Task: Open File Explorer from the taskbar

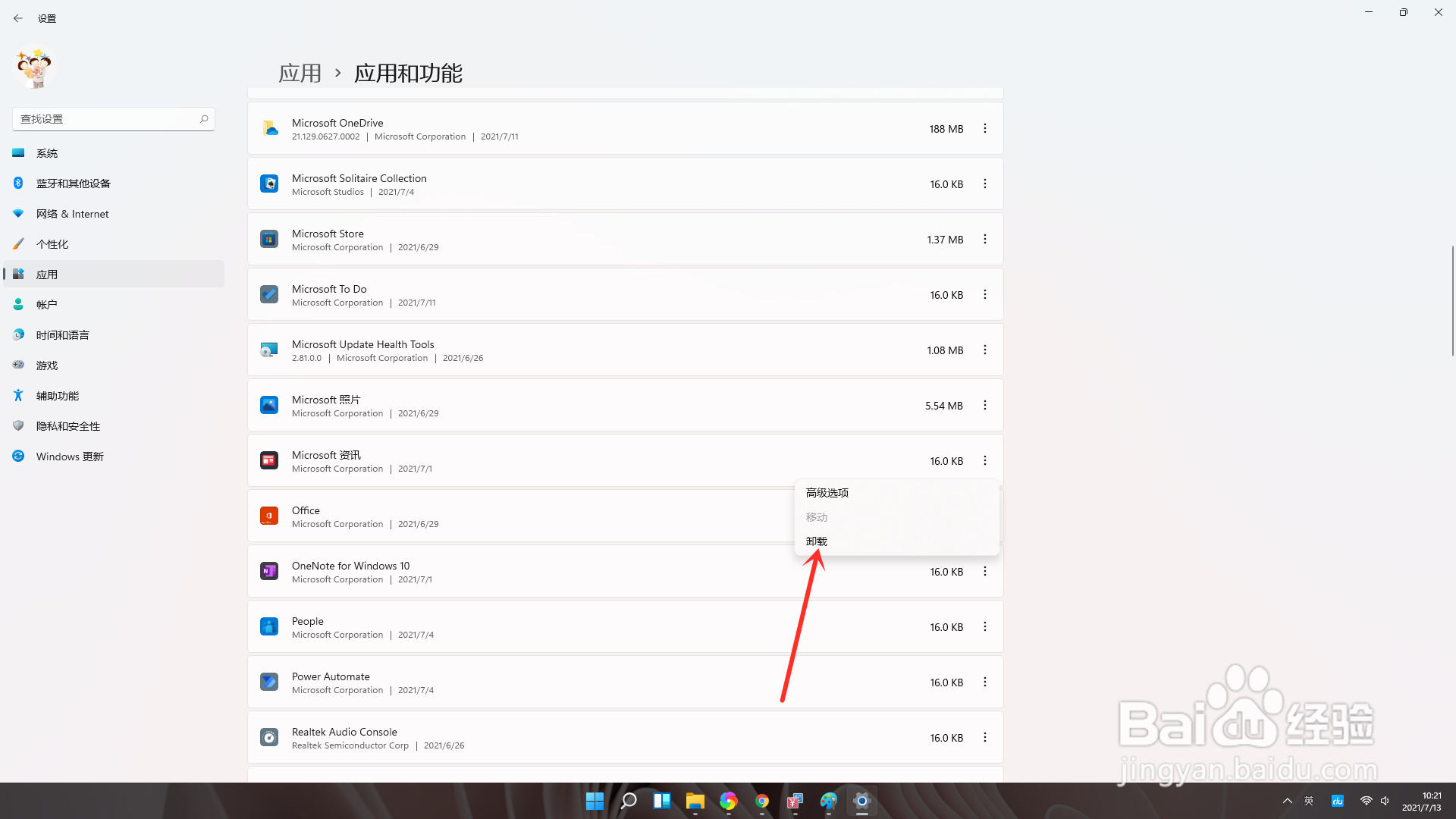Action: [x=695, y=801]
